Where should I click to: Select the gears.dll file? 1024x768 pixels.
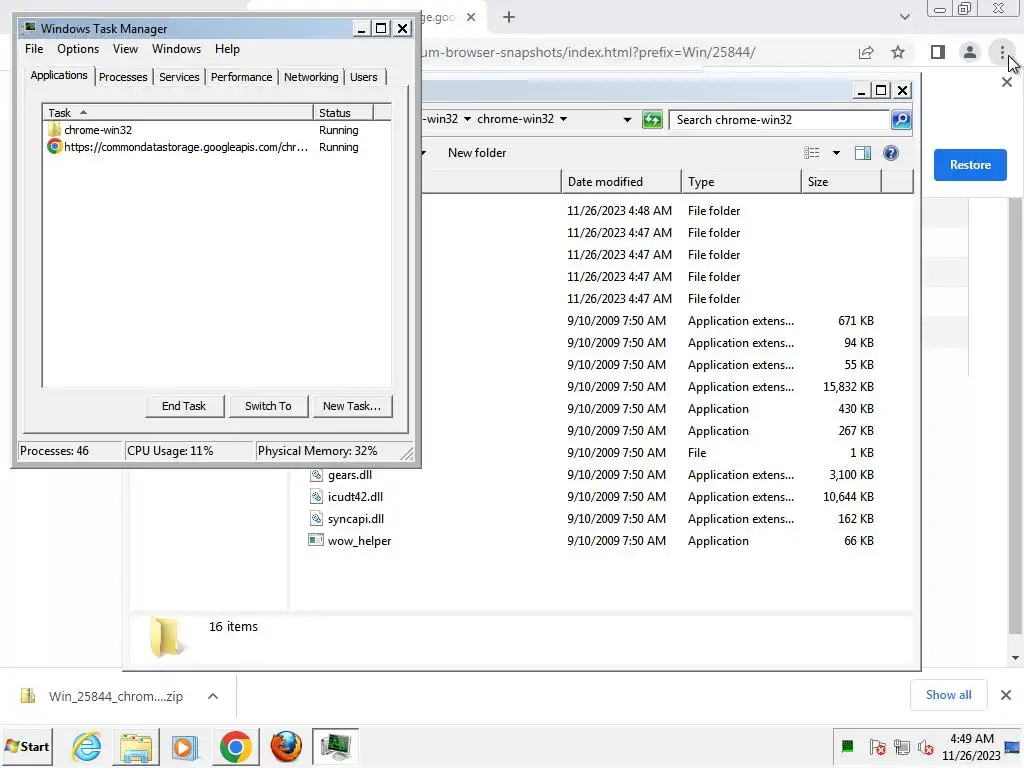coord(349,475)
